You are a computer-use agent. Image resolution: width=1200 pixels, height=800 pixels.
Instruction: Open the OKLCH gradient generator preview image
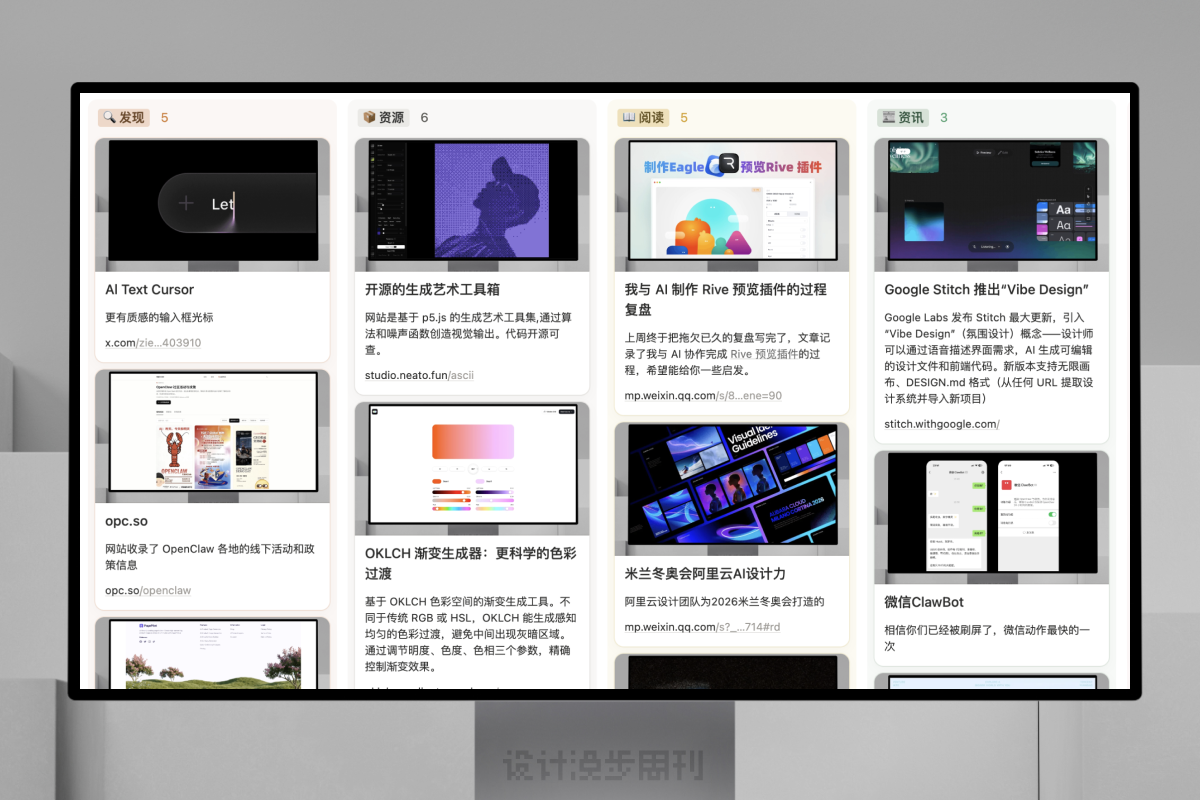tap(472, 468)
